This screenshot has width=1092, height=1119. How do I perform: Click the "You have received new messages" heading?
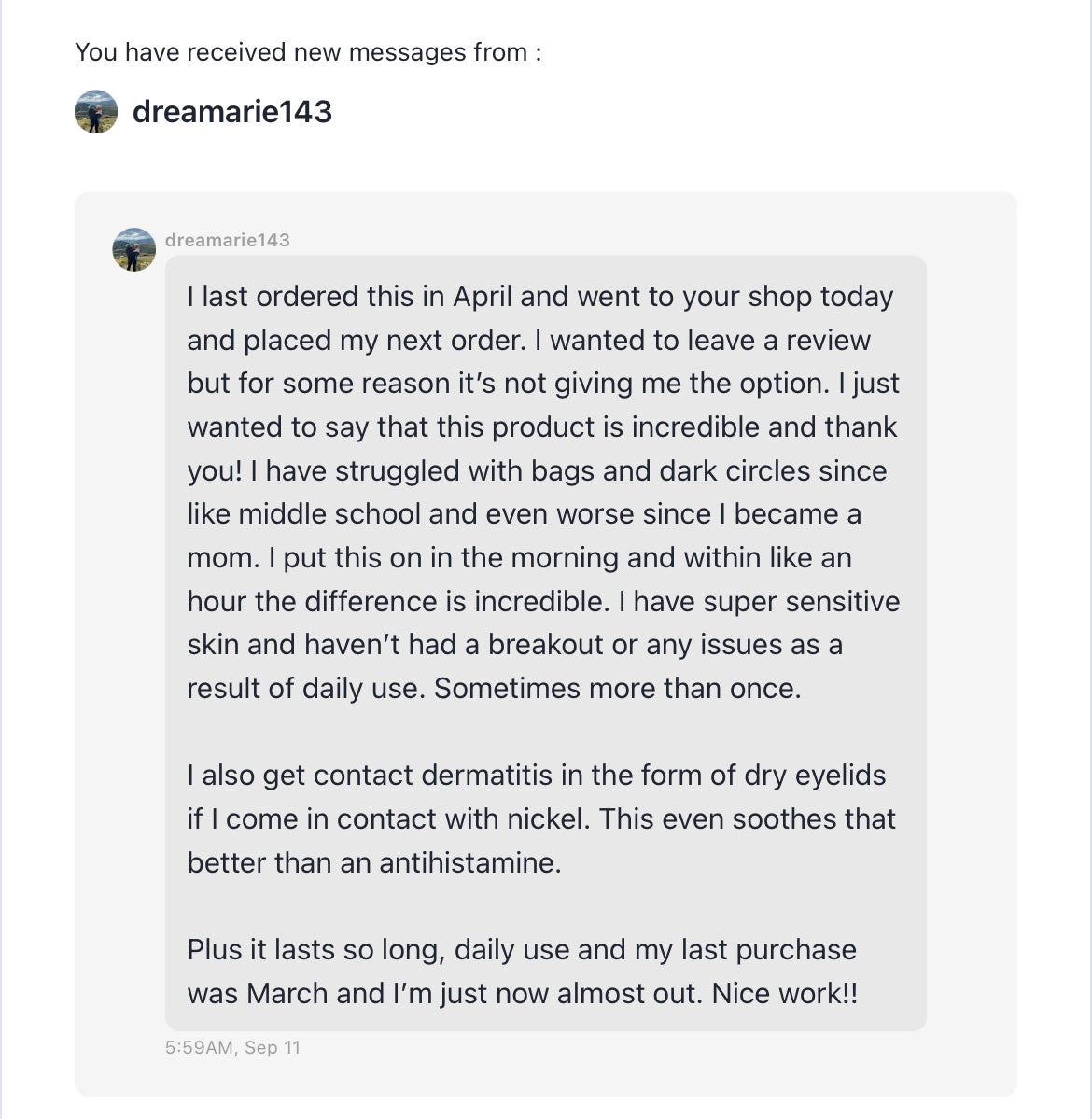coord(308,52)
